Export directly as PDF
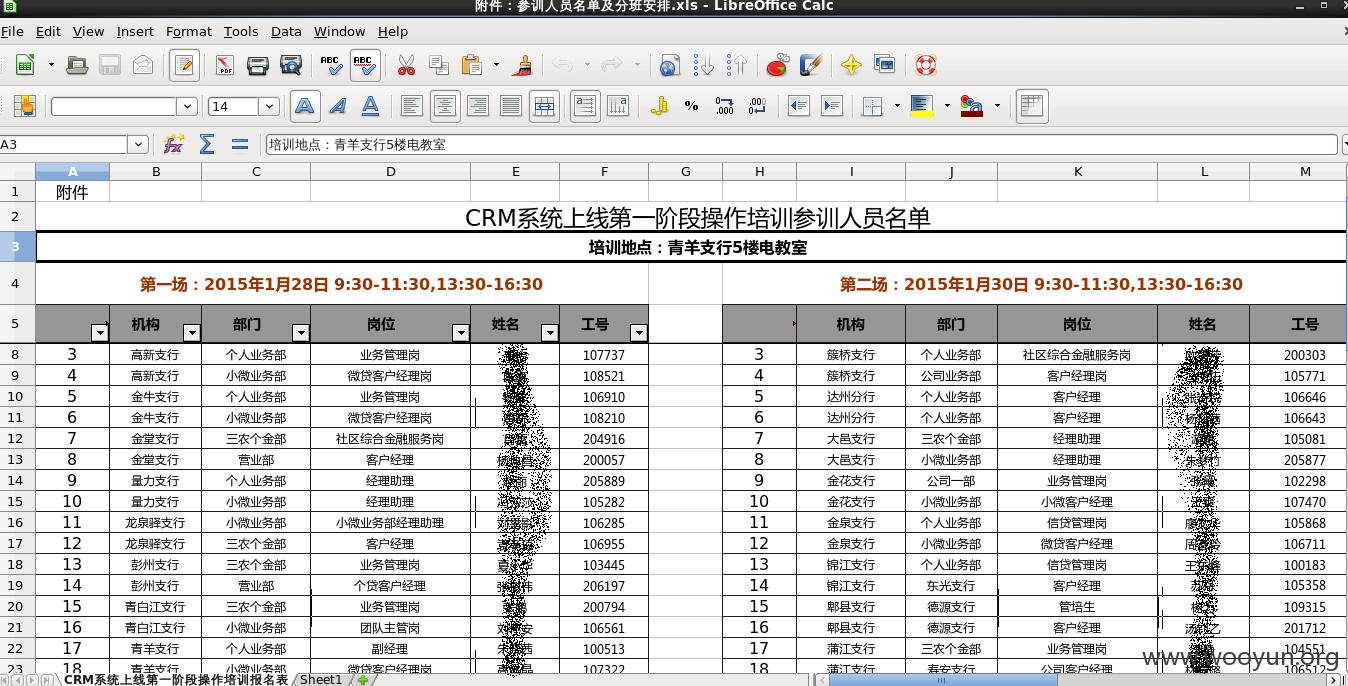 click(x=224, y=66)
